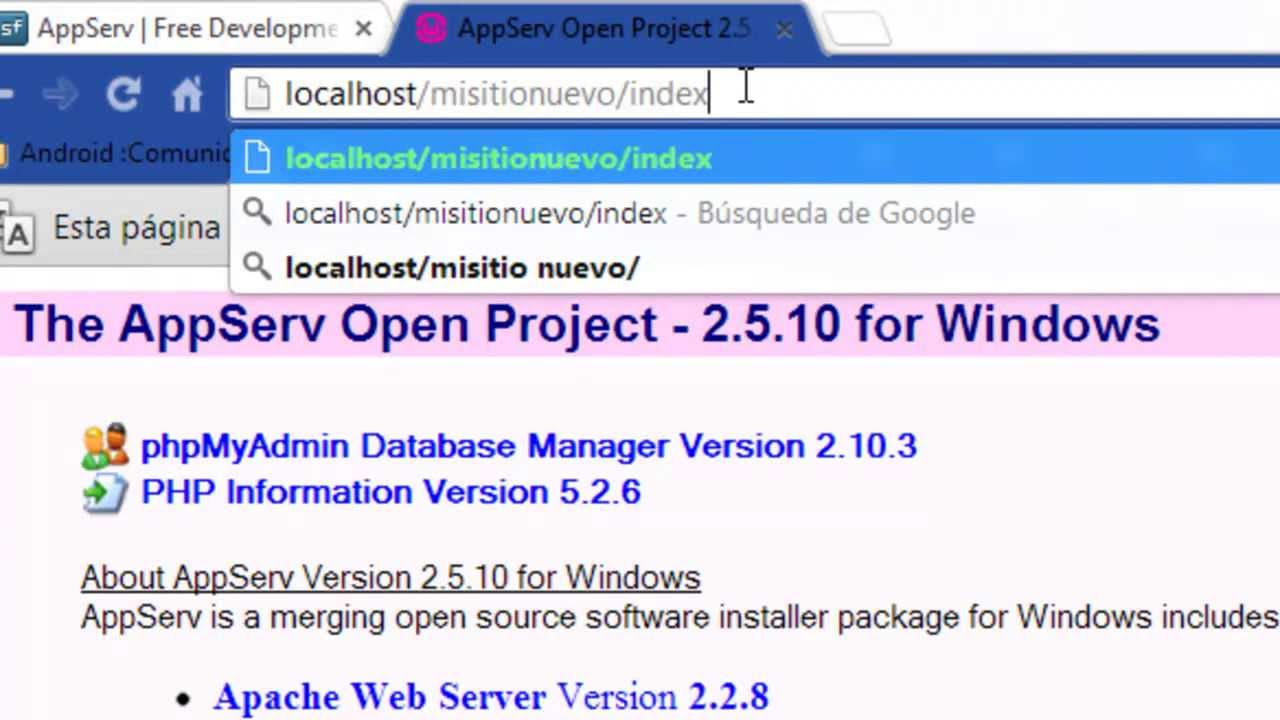Open the Android :Comunic bookmark
The width and height of the screenshot is (1280, 720).
pyautogui.click(x=114, y=153)
